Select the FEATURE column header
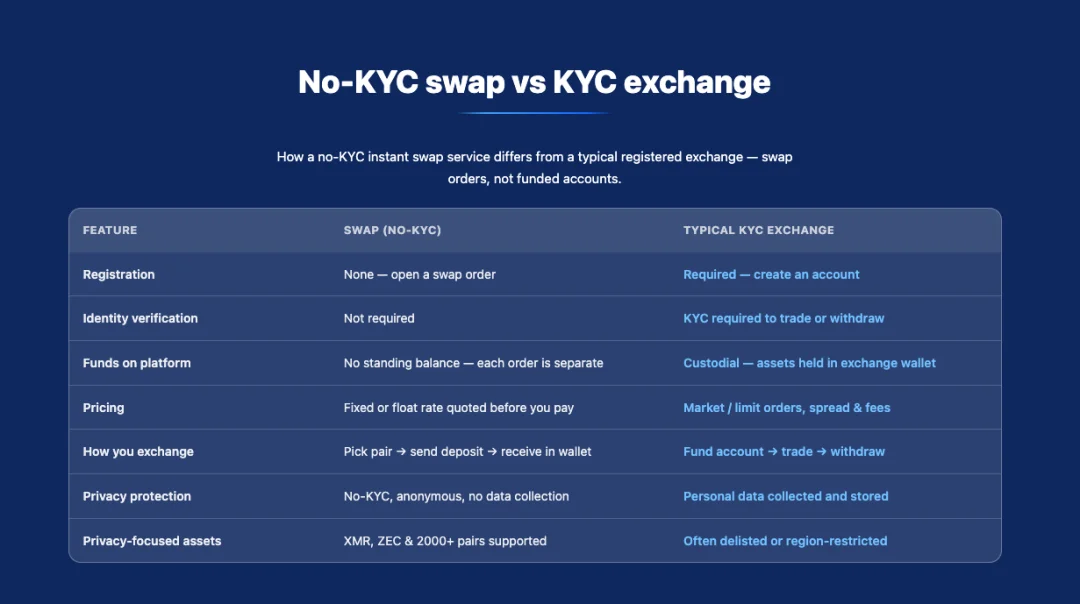Image resolution: width=1080 pixels, height=604 pixels. 110,230
